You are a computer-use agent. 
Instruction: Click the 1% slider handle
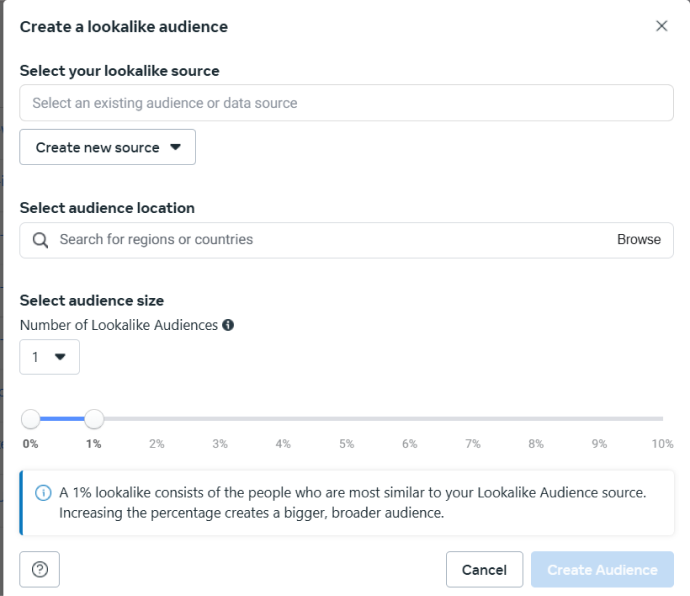(94, 419)
